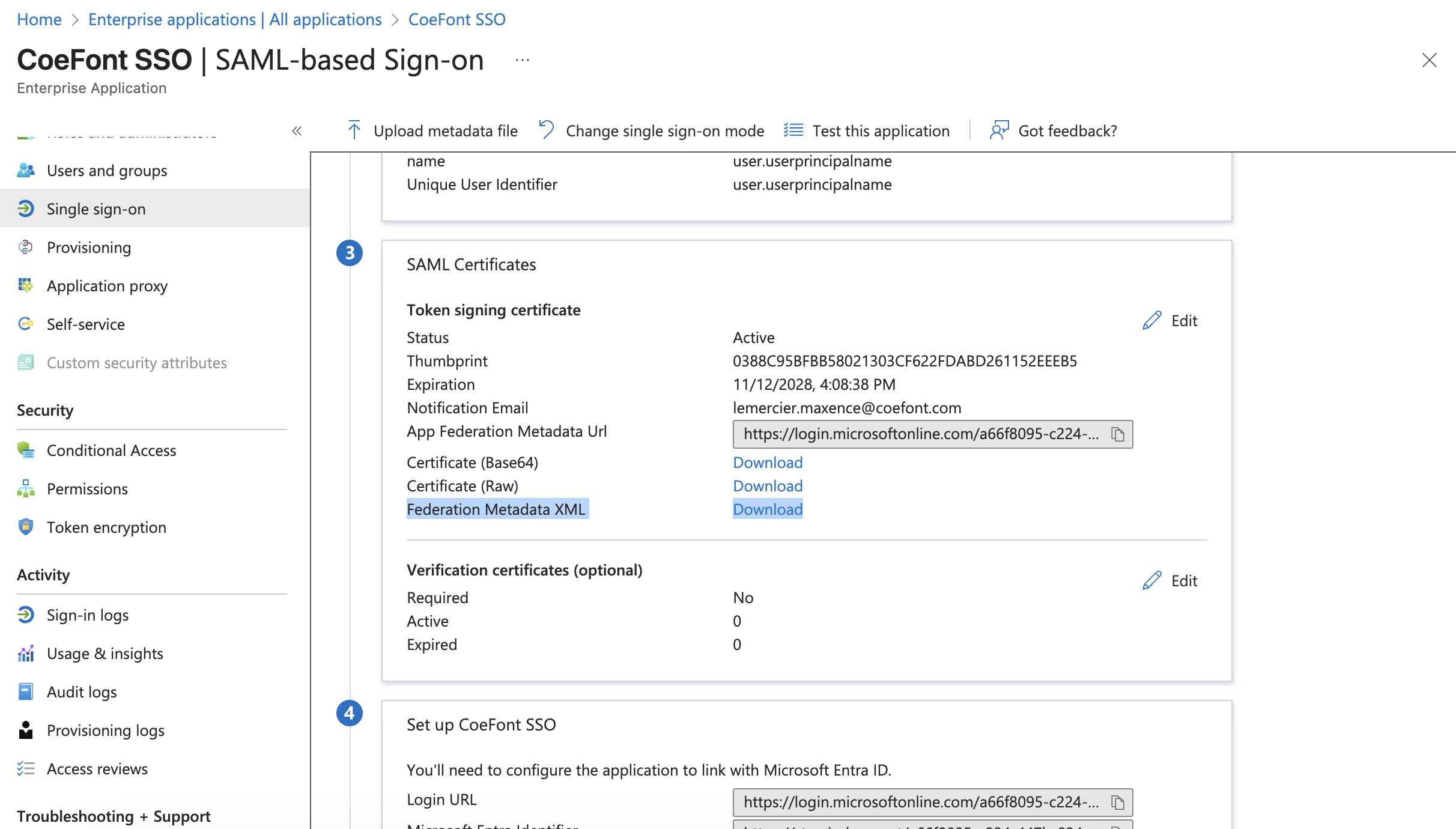The width and height of the screenshot is (1456, 829).
Task: Select the thumbprint value 0388C95BFBB...
Action: click(905, 361)
